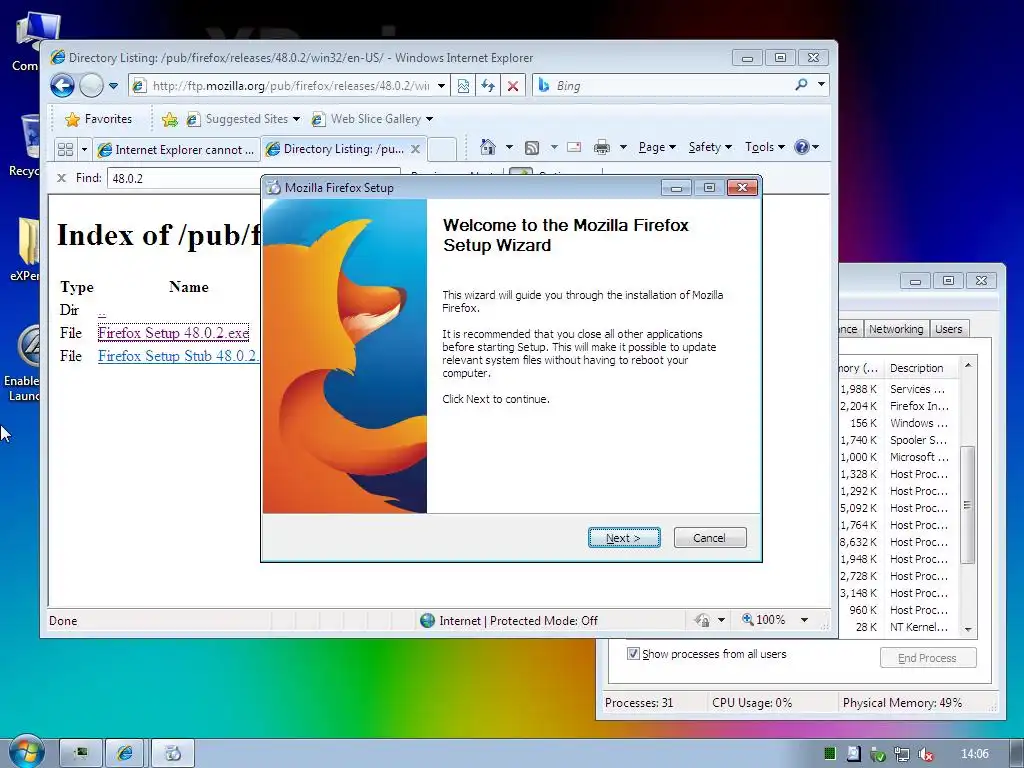Open the Windows Start orb

coord(26,752)
